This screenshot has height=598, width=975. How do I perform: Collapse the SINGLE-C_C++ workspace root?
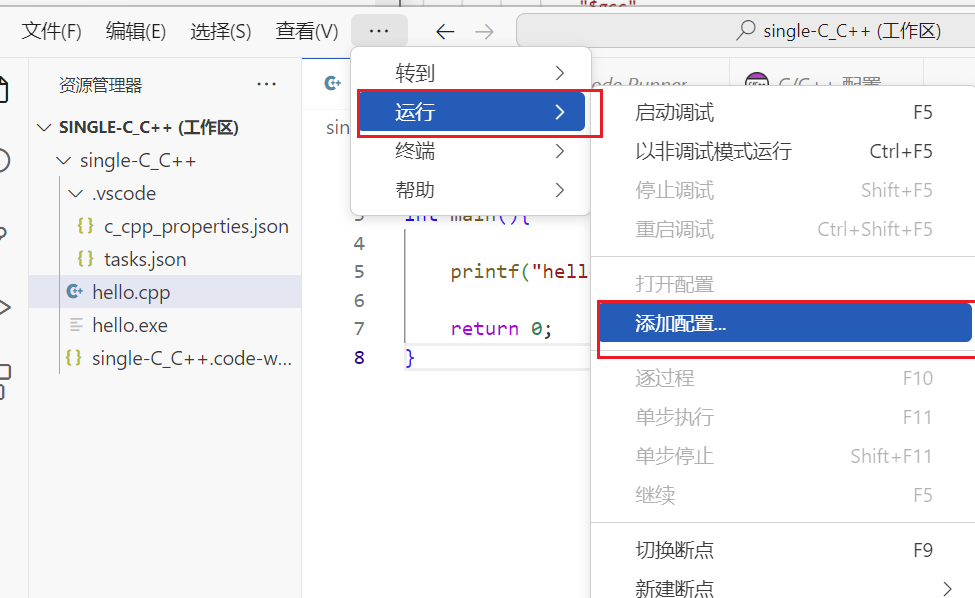point(43,128)
